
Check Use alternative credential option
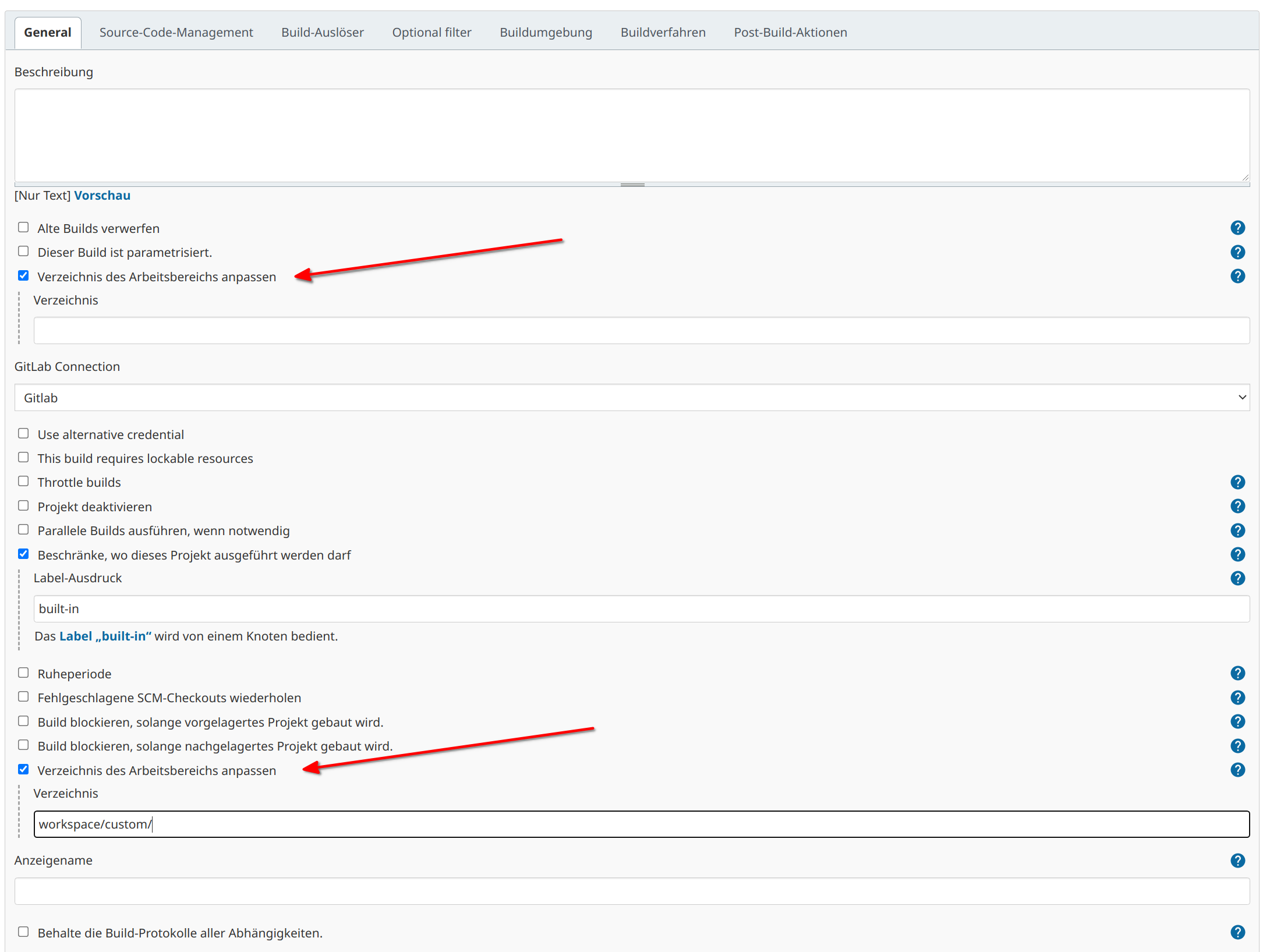23,433
